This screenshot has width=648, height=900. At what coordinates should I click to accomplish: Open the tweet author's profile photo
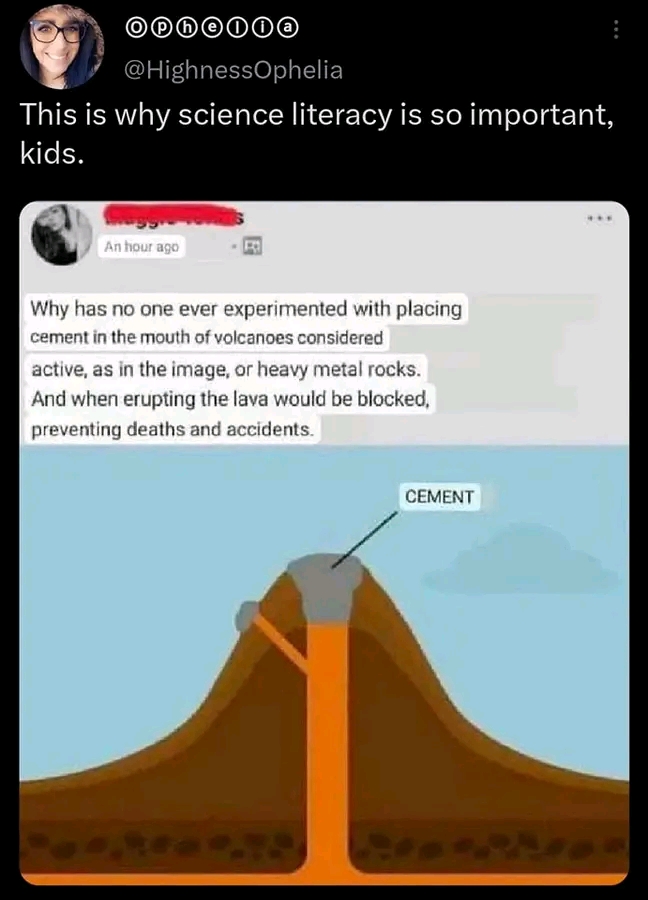(x=62, y=47)
